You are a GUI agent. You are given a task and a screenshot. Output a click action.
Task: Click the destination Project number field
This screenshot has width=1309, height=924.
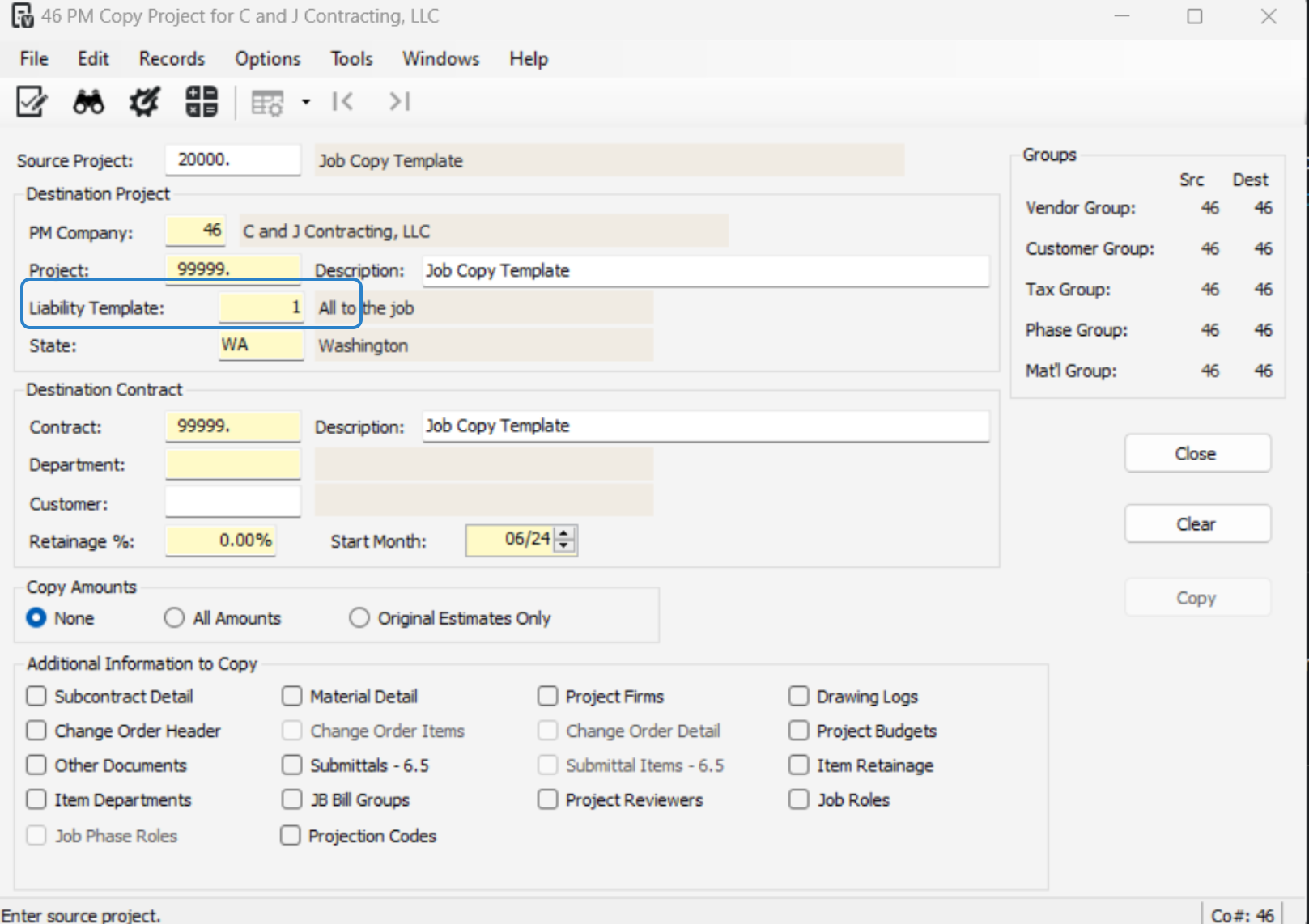coord(233,269)
